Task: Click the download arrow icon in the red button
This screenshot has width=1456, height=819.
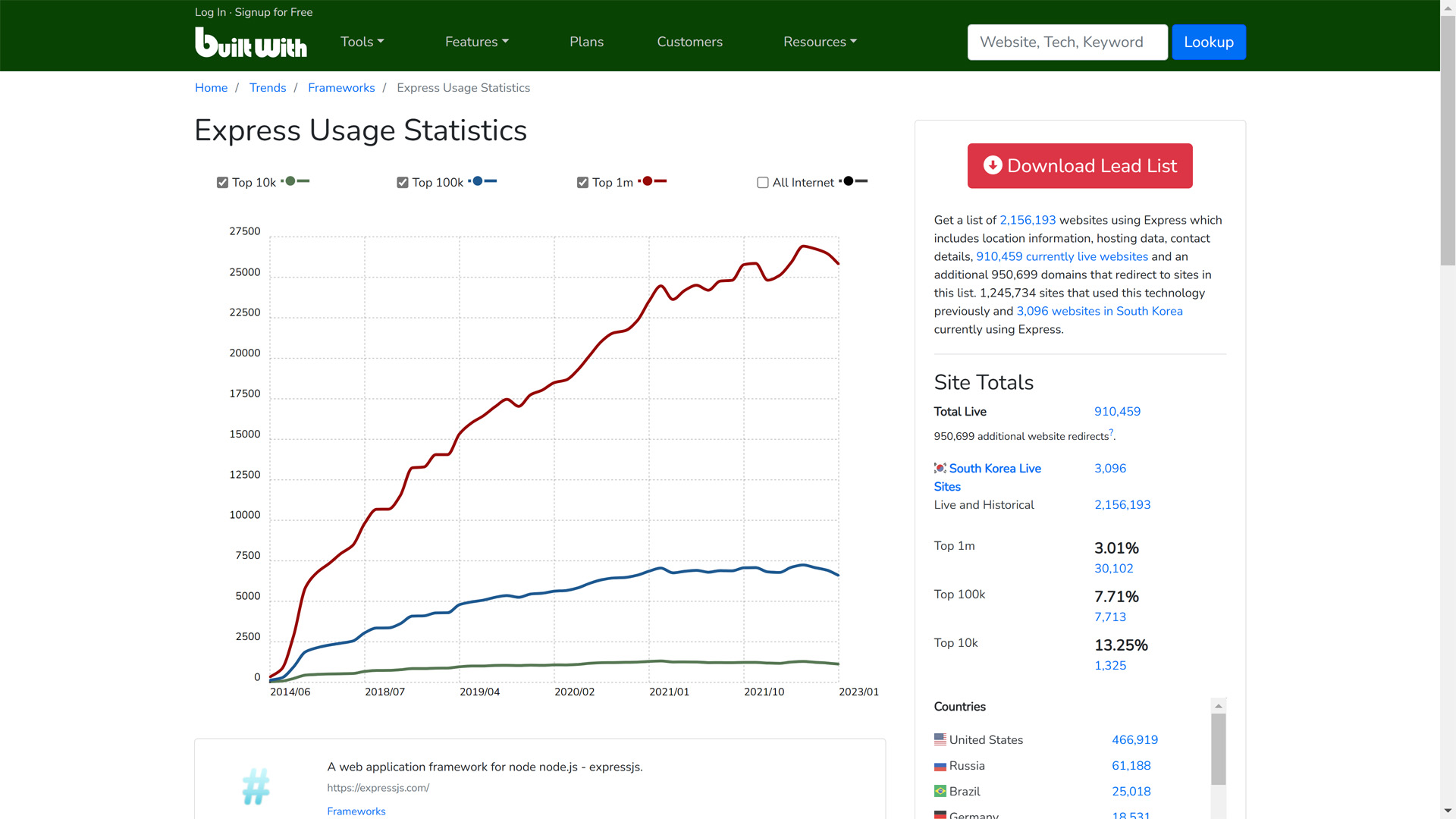Action: coord(993,165)
